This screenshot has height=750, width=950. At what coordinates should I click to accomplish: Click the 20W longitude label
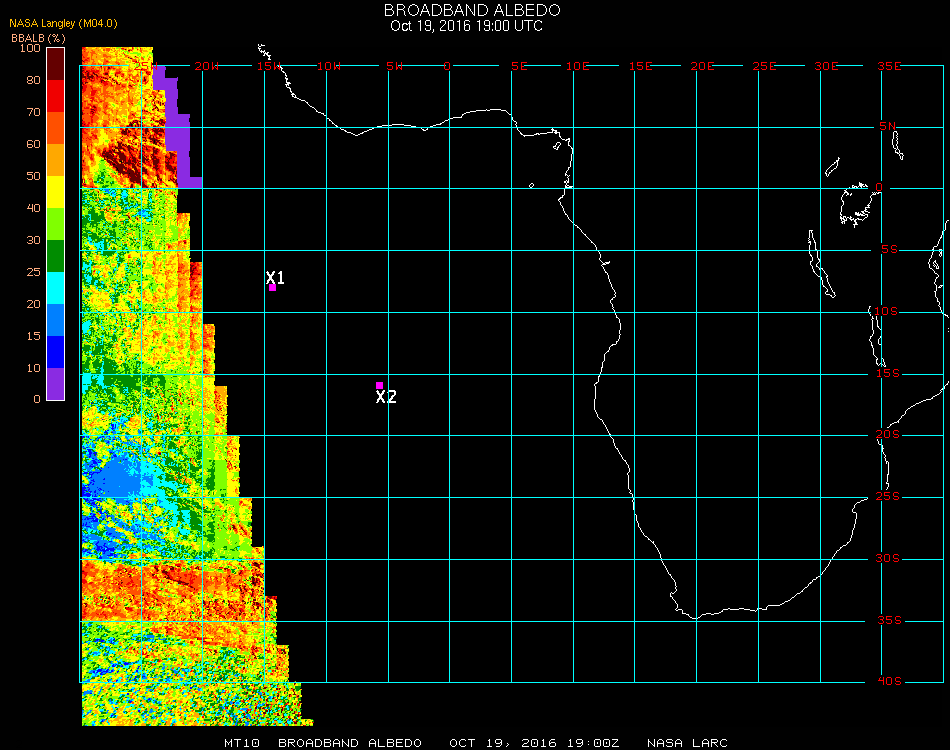207,66
